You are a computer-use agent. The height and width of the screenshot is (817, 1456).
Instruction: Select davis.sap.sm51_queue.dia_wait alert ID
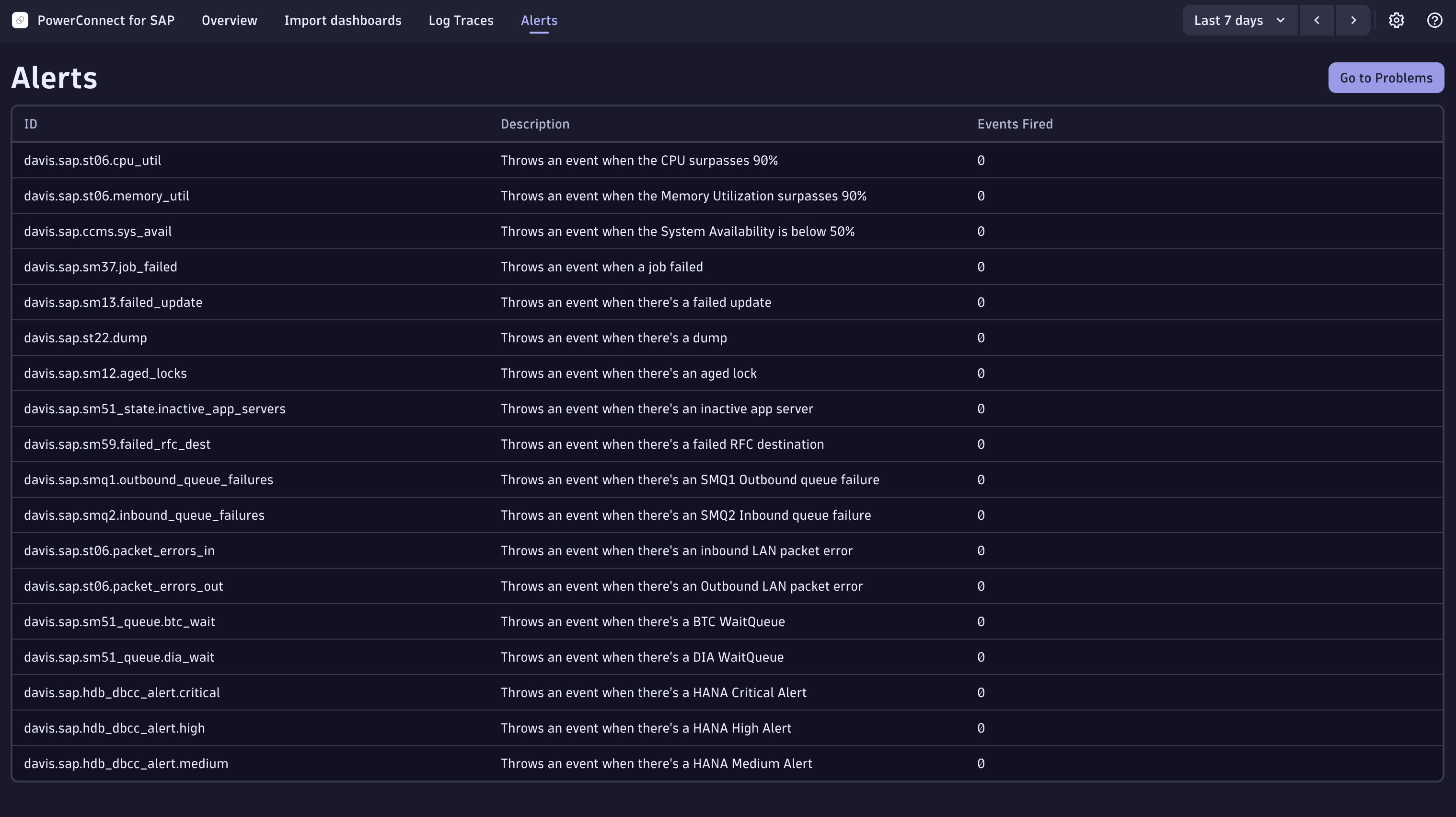[x=119, y=657]
